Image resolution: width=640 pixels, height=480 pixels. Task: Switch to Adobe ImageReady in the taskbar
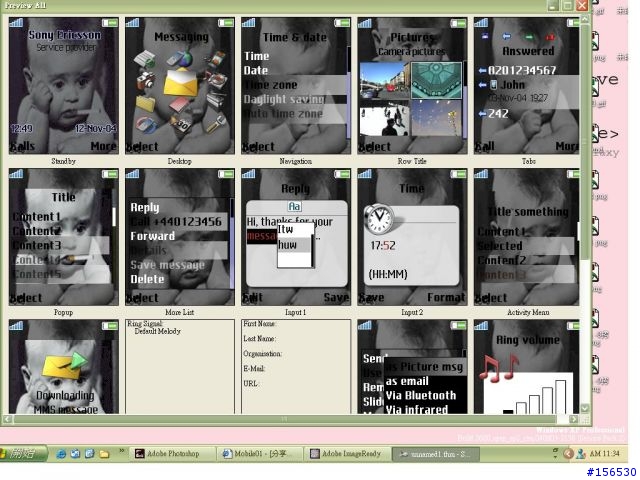[348, 454]
